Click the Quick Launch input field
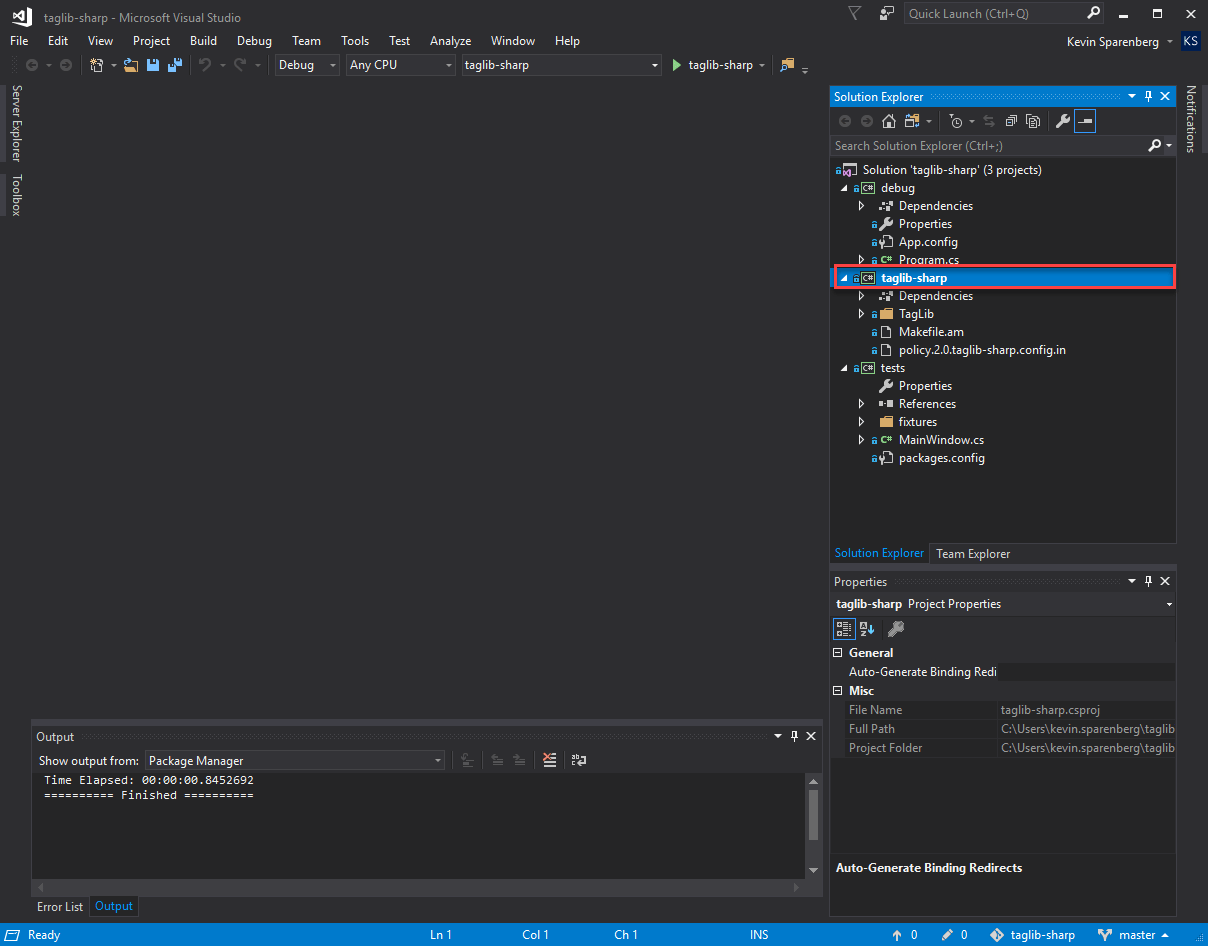The height and width of the screenshot is (946, 1208). pyautogui.click(x=994, y=13)
